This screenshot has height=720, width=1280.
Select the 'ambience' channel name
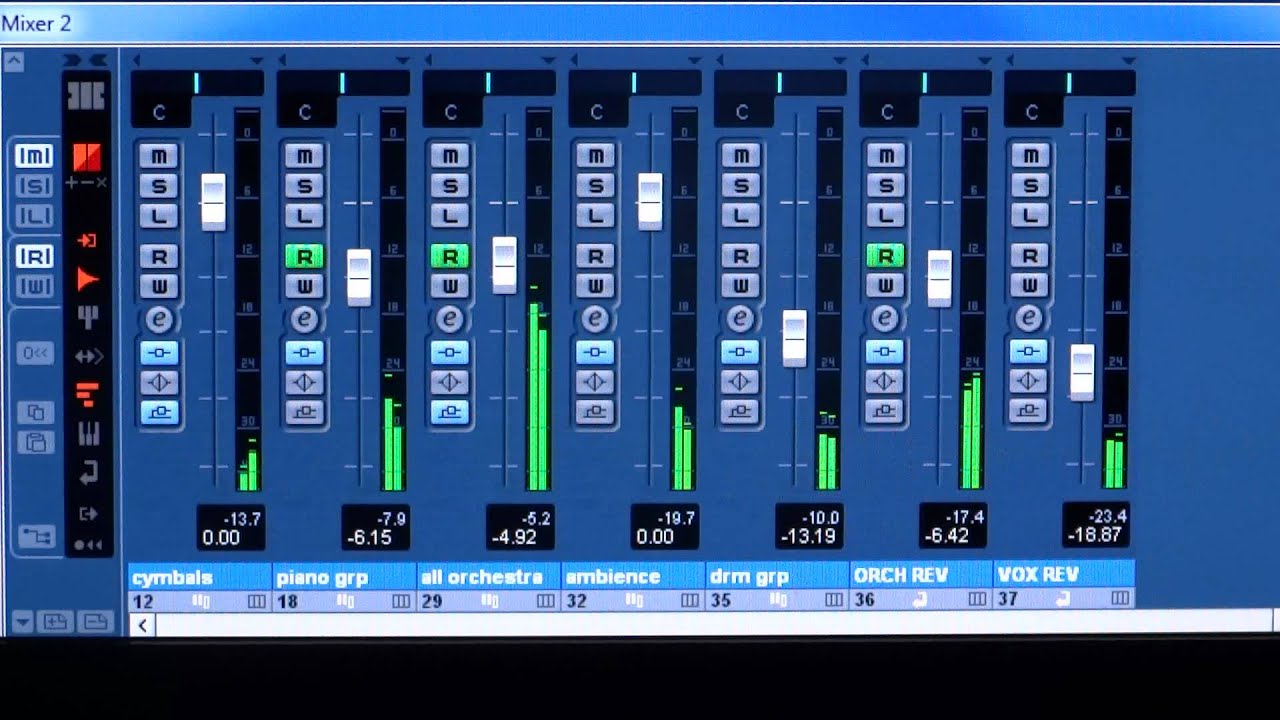[x=614, y=577]
